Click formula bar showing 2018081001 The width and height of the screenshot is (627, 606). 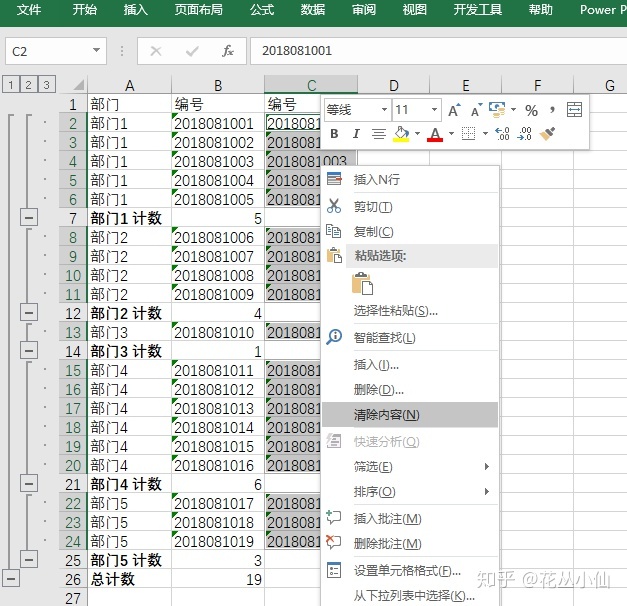(x=438, y=51)
